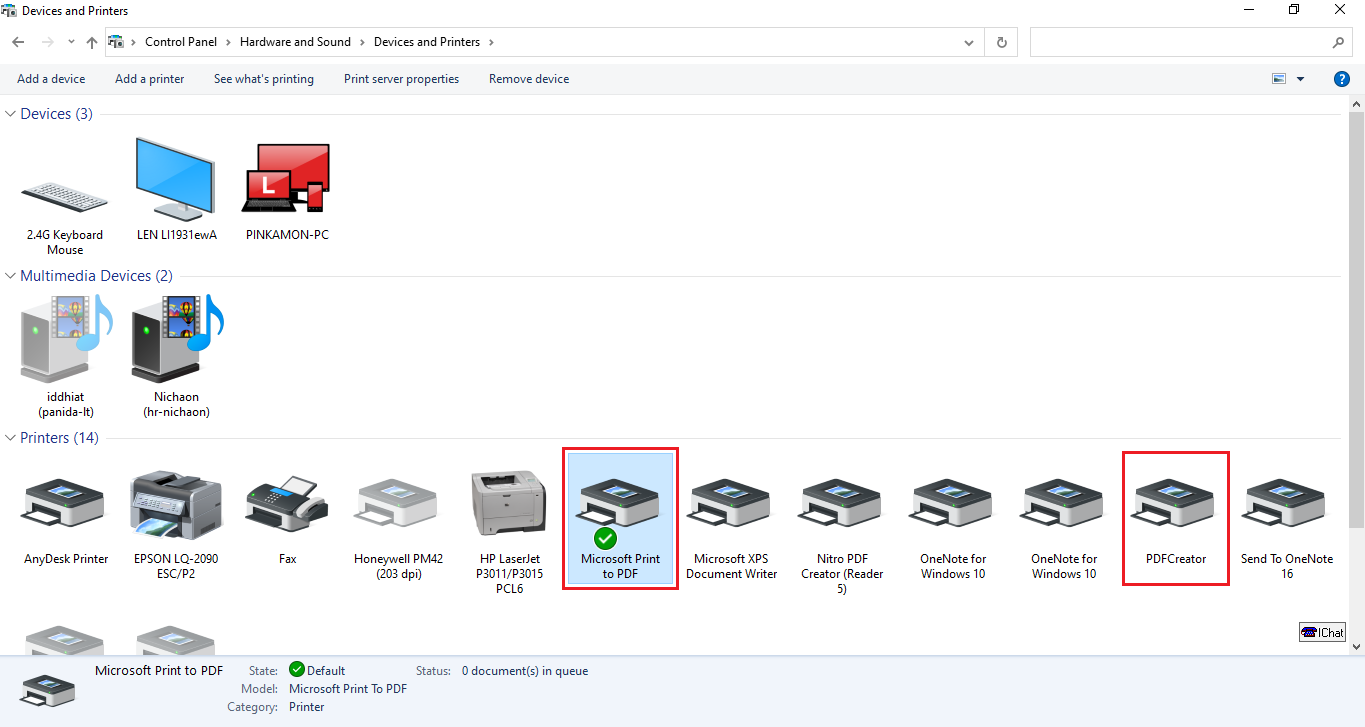Select the PINKAMON-PC computer device
Screen dimensions: 1365x727
[287, 182]
